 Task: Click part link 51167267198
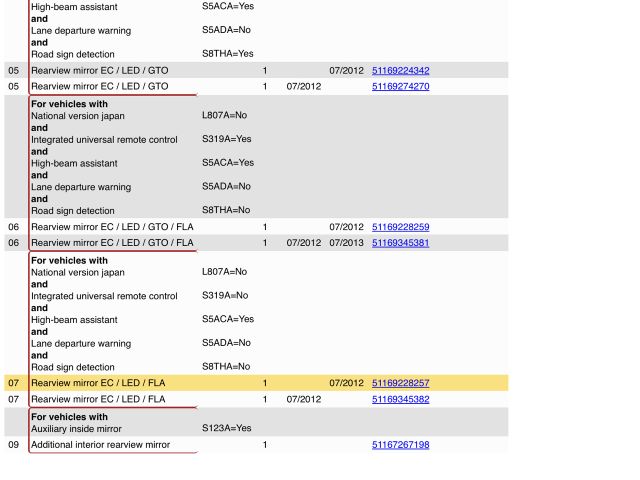(x=400, y=445)
